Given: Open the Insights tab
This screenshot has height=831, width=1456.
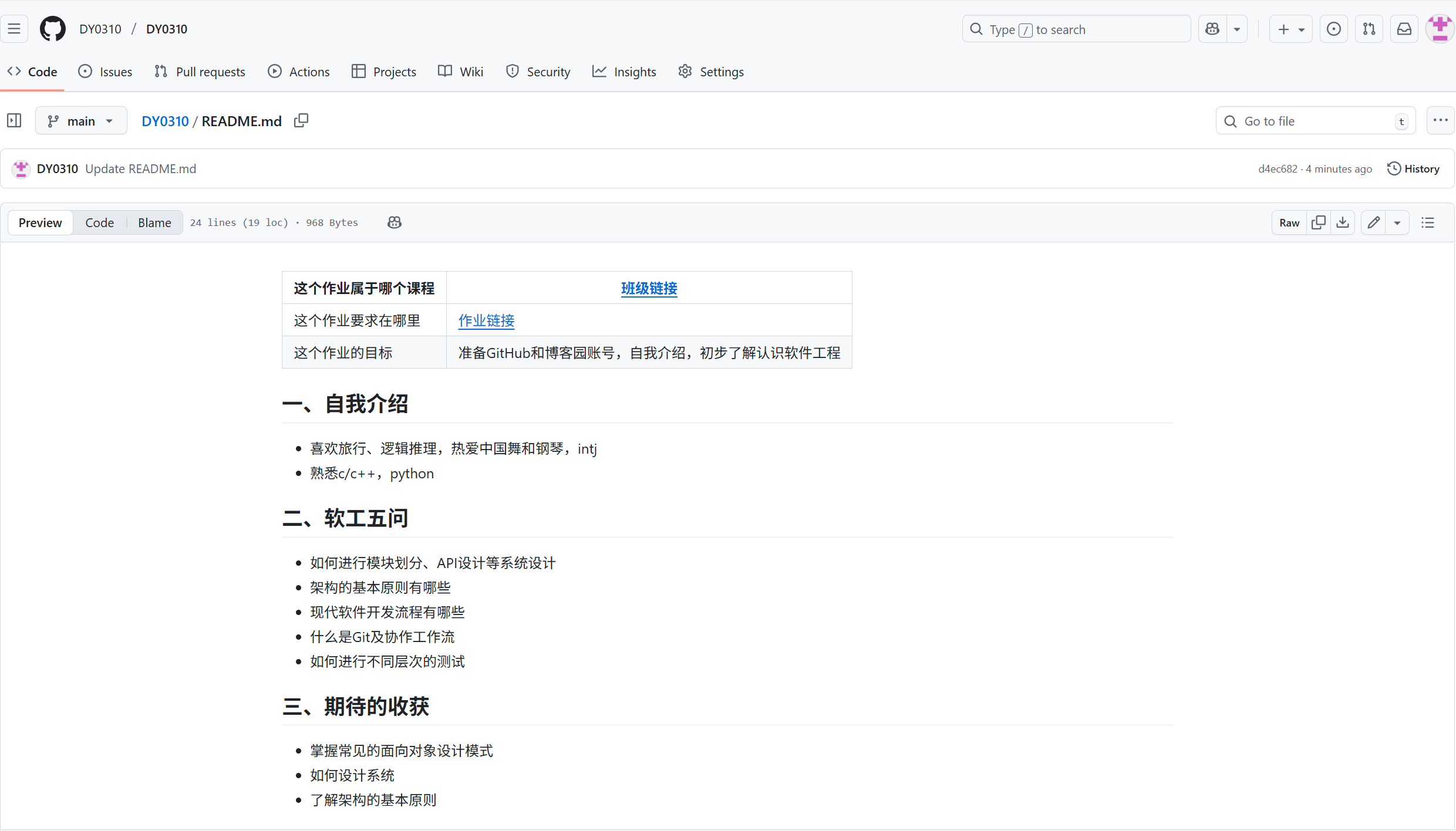Looking at the screenshot, I should click(624, 72).
